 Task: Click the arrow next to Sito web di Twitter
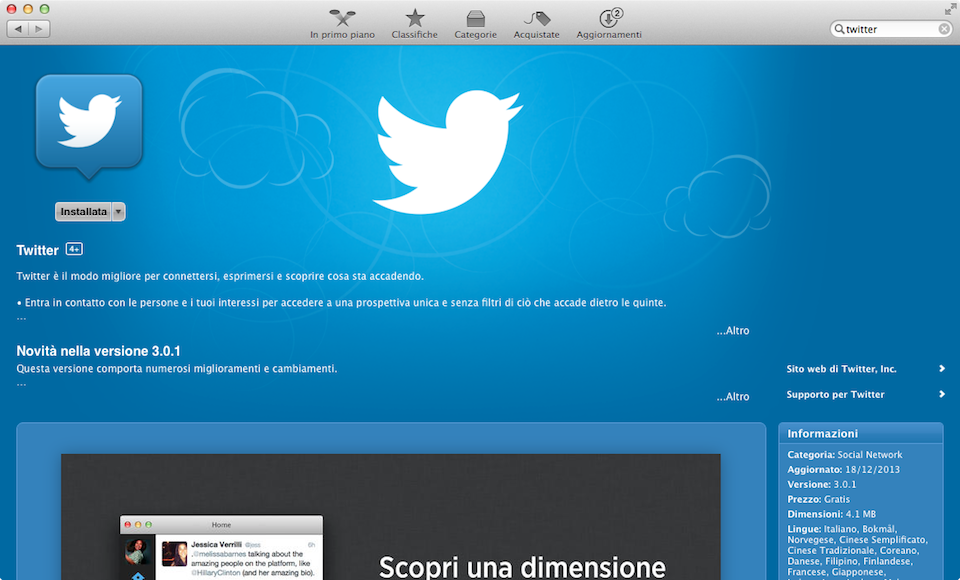(x=942, y=368)
